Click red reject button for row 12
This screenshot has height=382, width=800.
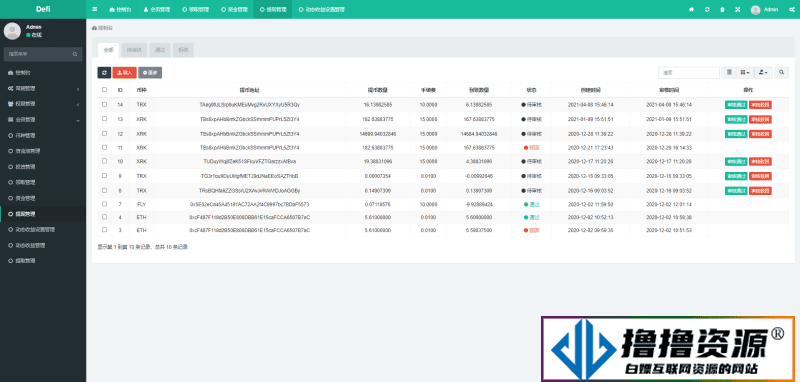pos(760,134)
